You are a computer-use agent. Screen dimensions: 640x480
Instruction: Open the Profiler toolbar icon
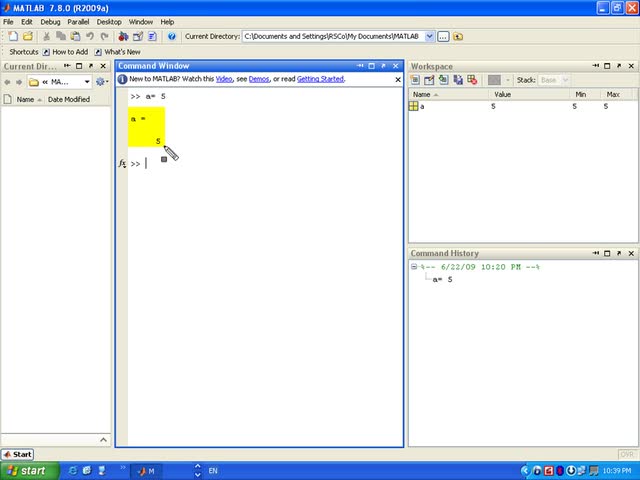[152, 36]
